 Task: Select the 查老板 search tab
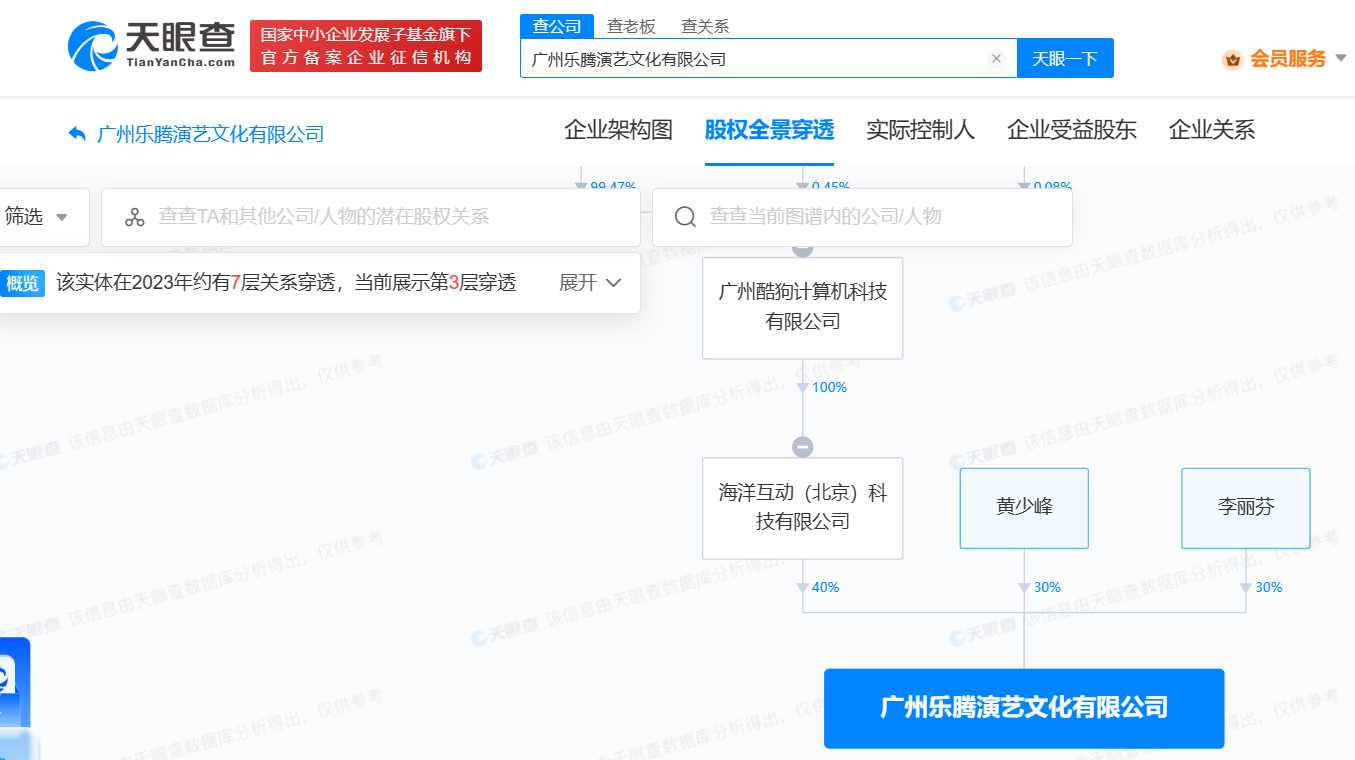click(631, 27)
